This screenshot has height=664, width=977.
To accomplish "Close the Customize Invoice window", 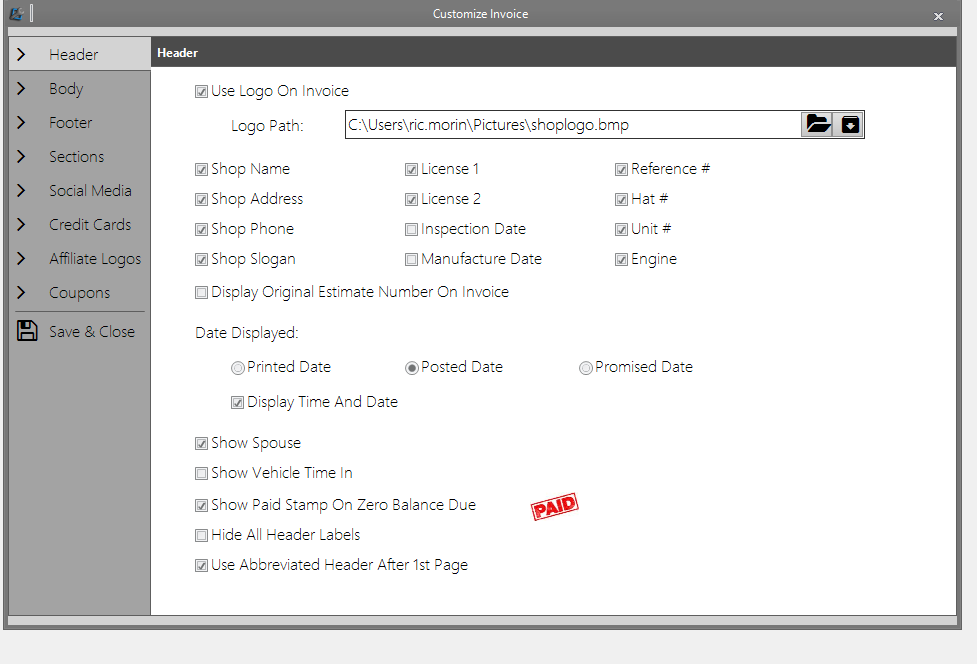I will point(938,16).
